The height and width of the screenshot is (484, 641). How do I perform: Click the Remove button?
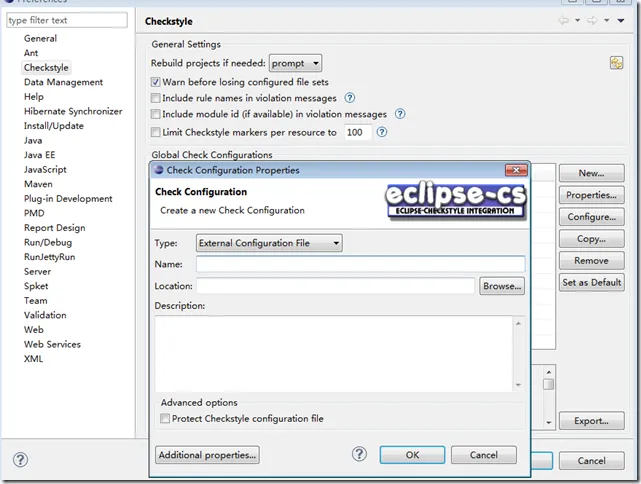click(x=592, y=260)
